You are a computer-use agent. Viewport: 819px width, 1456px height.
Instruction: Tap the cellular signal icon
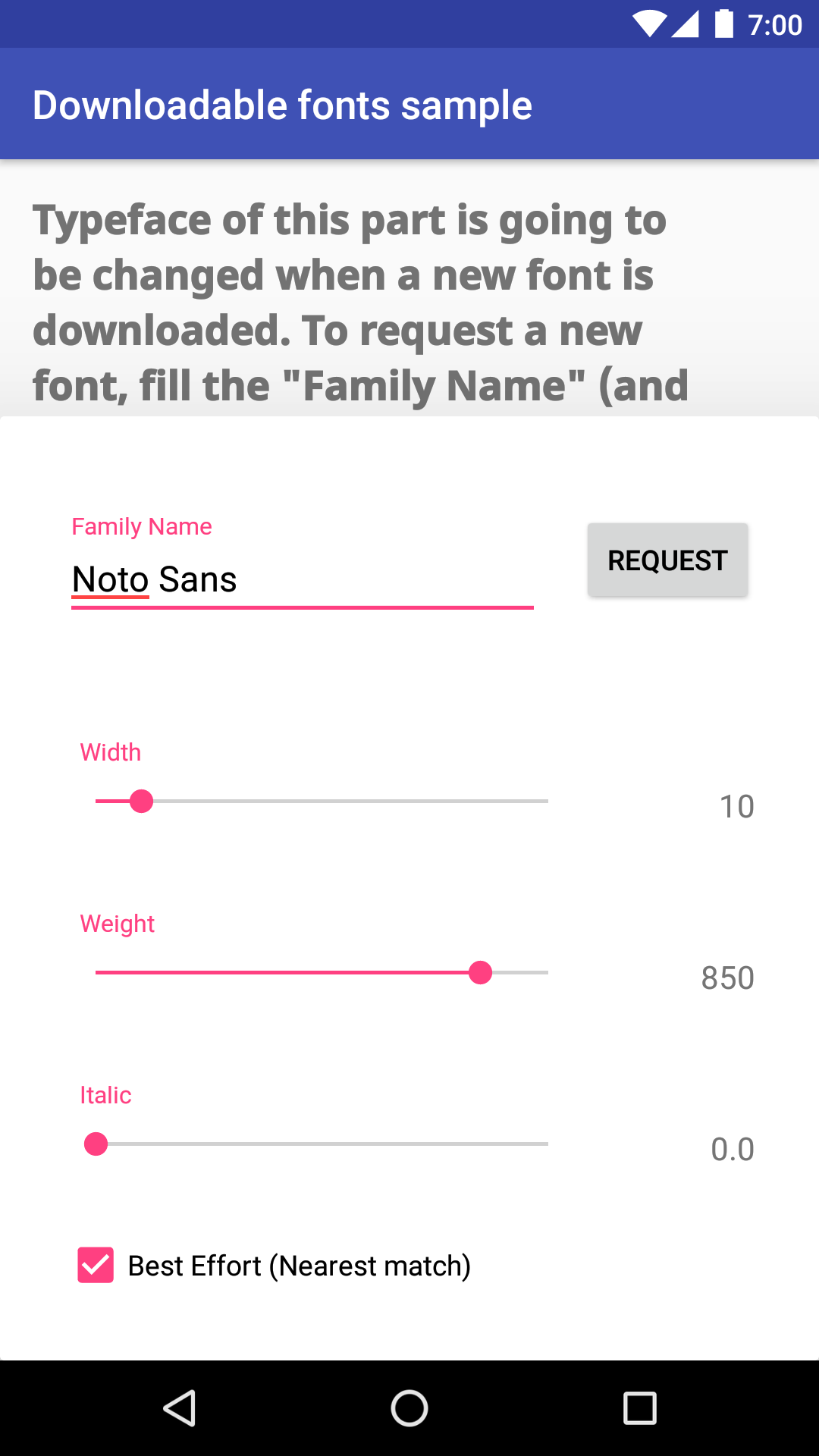click(685, 24)
